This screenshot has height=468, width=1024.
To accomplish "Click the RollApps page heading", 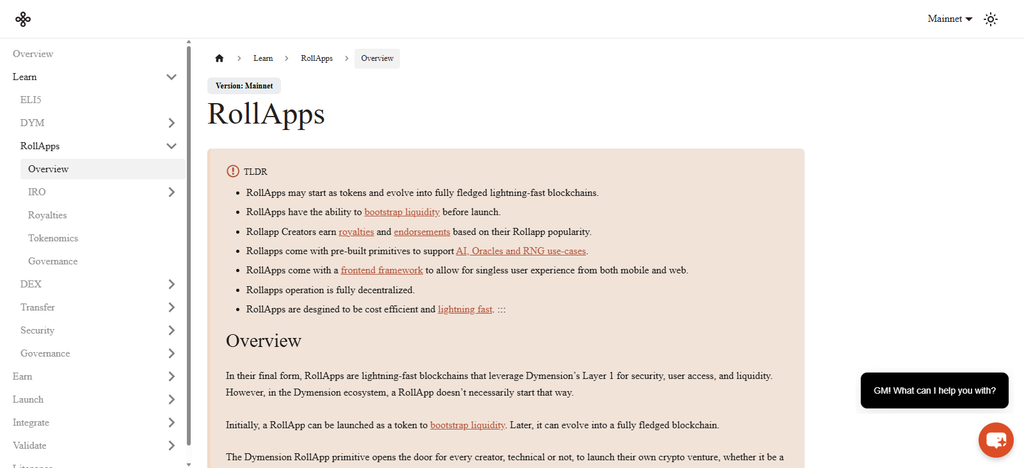I will tap(266, 114).
